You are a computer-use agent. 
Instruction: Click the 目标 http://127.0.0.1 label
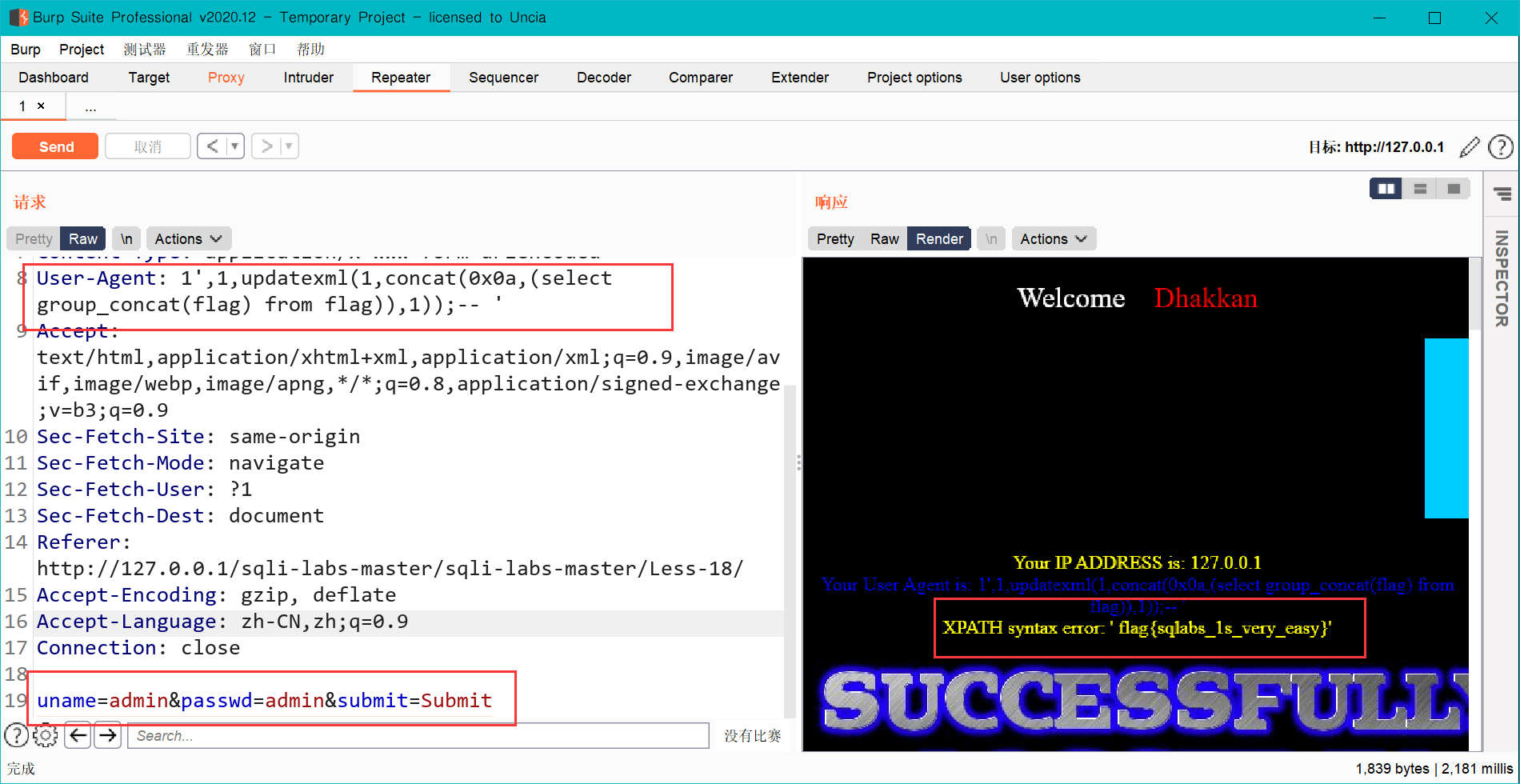coord(1376,147)
